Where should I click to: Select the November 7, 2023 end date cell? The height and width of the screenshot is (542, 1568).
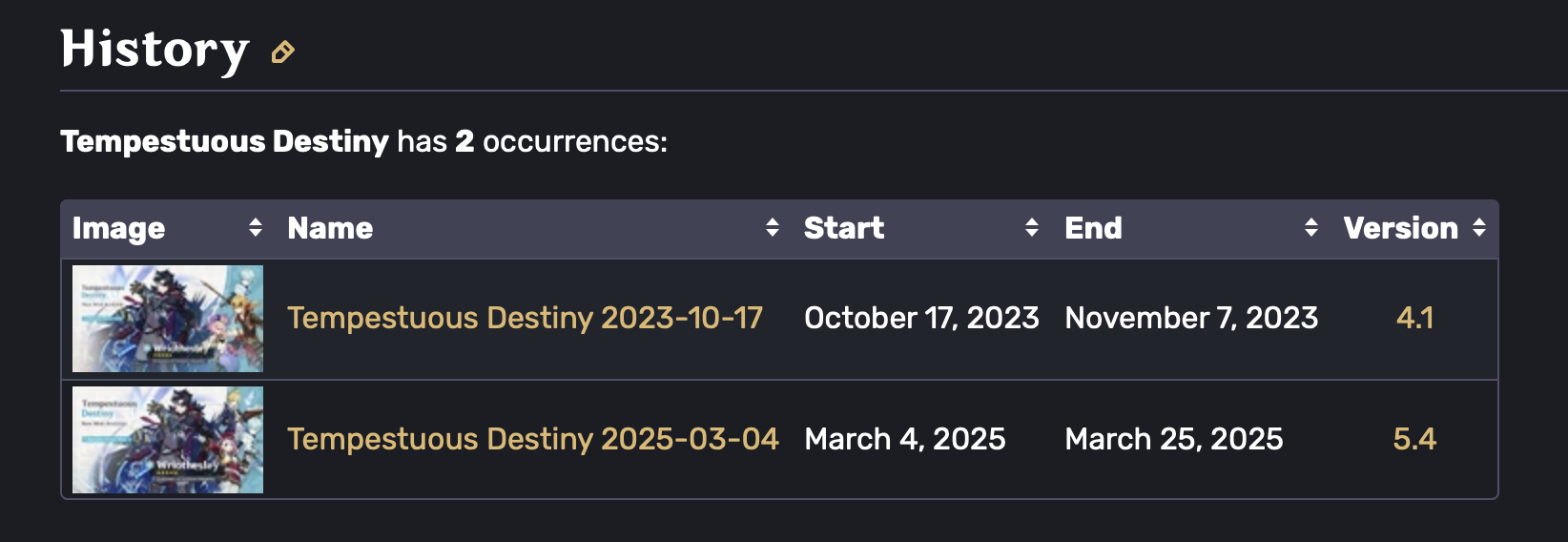pos(1191,318)
